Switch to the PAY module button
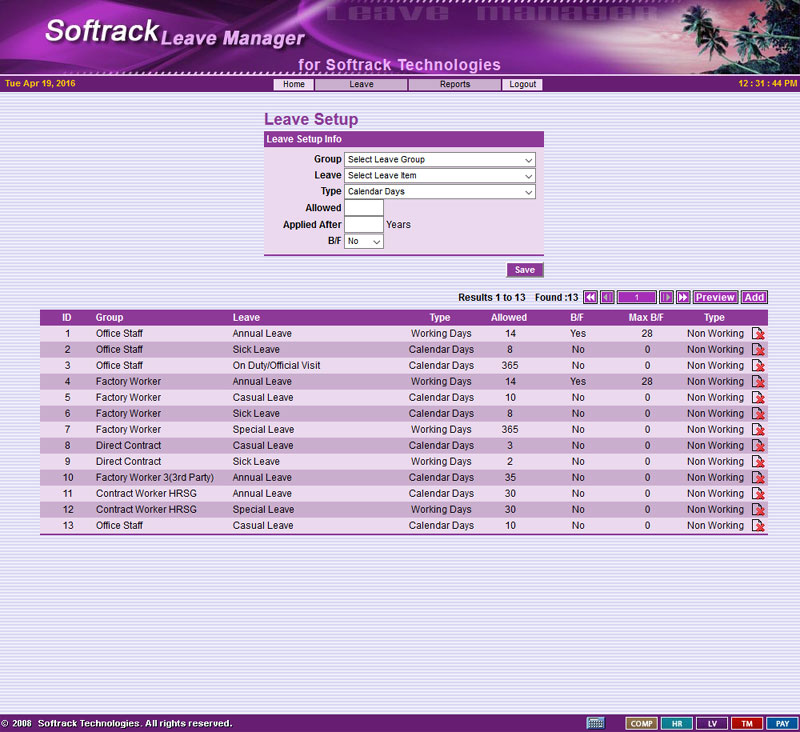Image resolution: width=800 pixels, height=732 pixels. click(781, 723)
